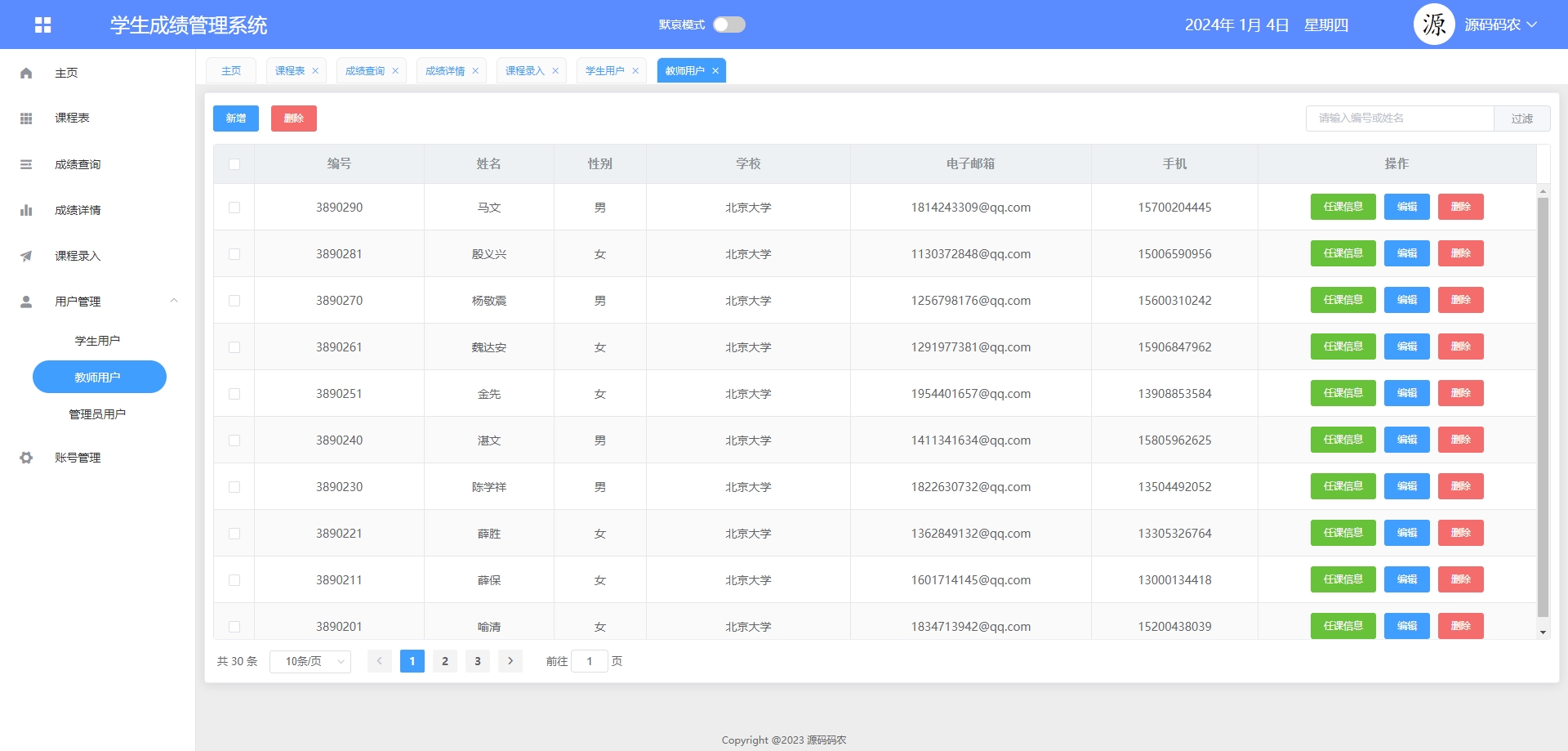Close the 成绩查询 tab
This screenshot has width=1568, height=751.
pyautogui.click(x=395, y=71)
